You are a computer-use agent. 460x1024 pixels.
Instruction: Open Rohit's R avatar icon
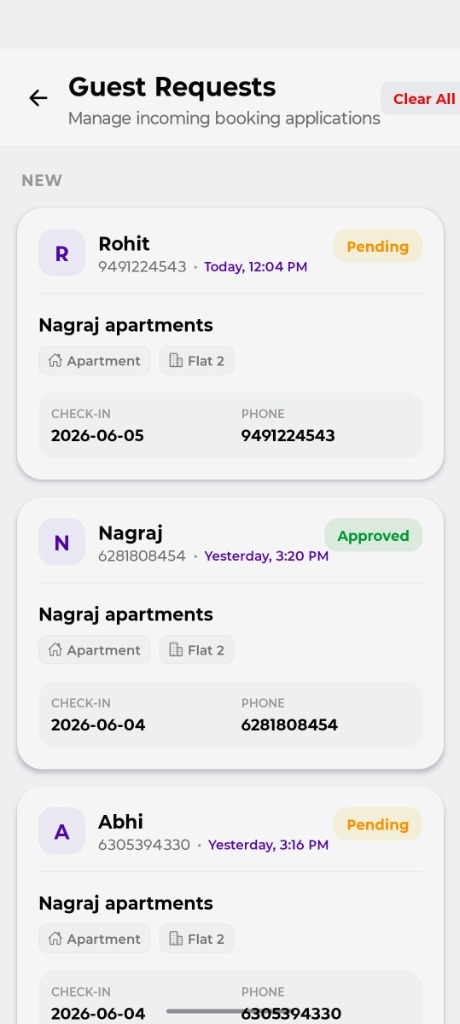(61, 253)
